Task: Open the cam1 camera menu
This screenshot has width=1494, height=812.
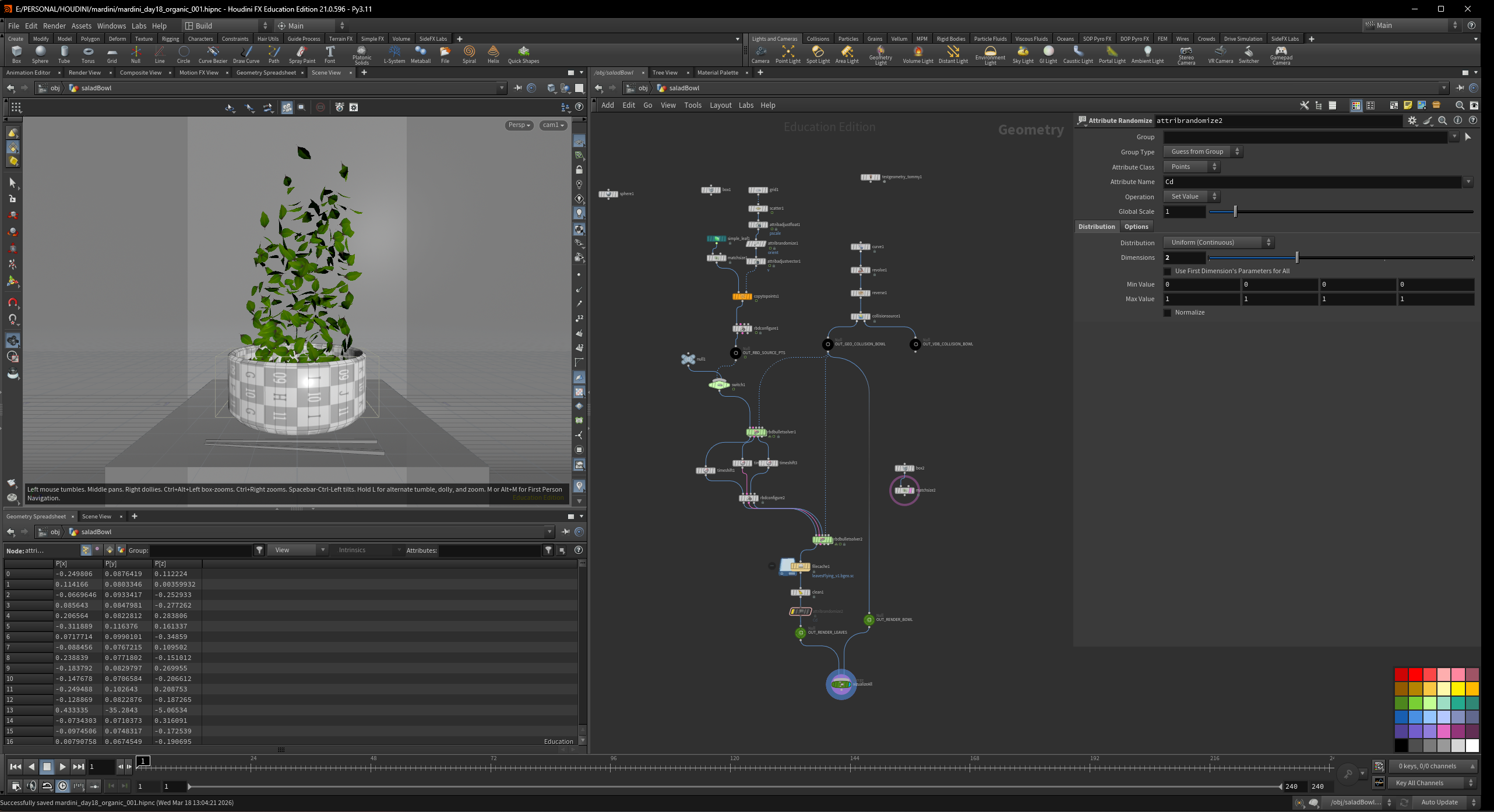Action: [553, 125]
